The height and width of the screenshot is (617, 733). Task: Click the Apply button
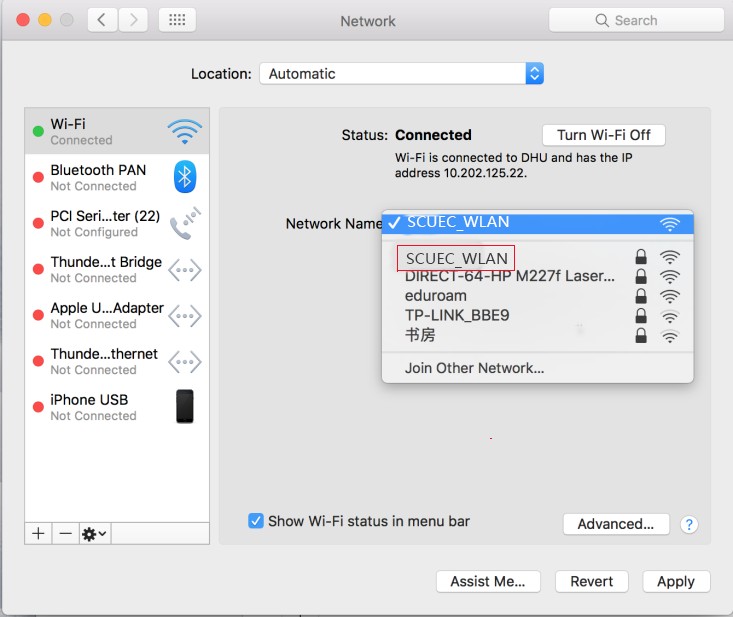[x=675, y=581]
